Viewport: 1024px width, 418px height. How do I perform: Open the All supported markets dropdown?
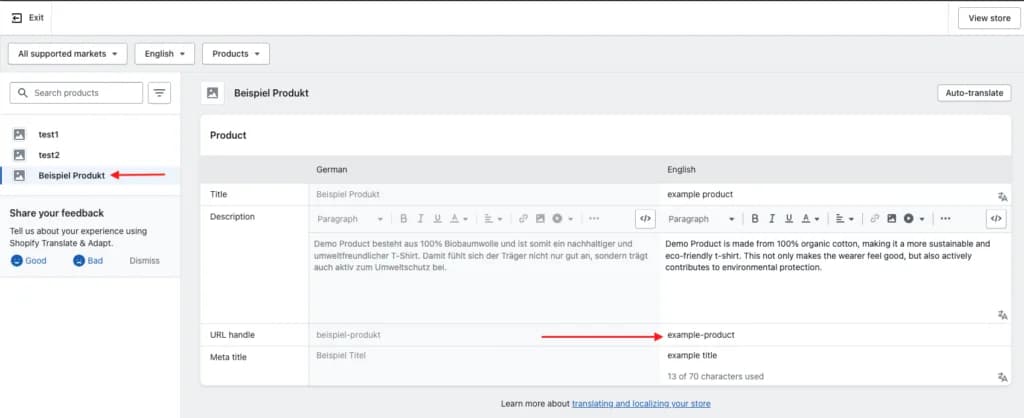pyautogui.click(x=68, y=54)
